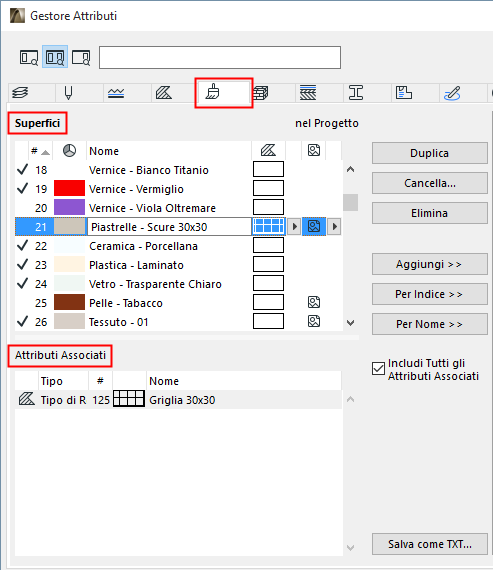Click the purple Viola Oltremare color swatch
The width and height of the screenshot is (493, 570).
coord(69,207)
